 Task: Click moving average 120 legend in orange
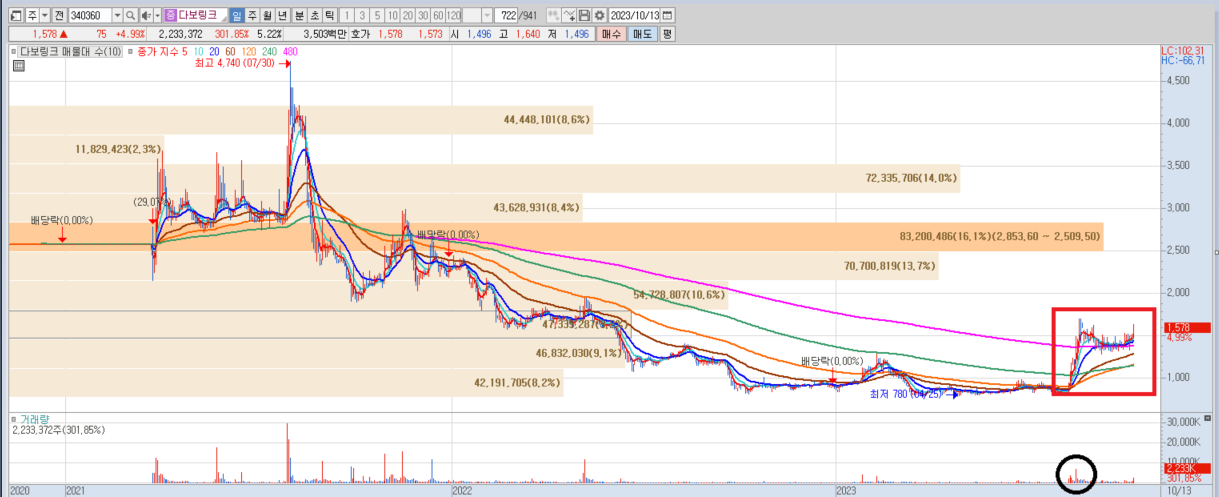249,51
